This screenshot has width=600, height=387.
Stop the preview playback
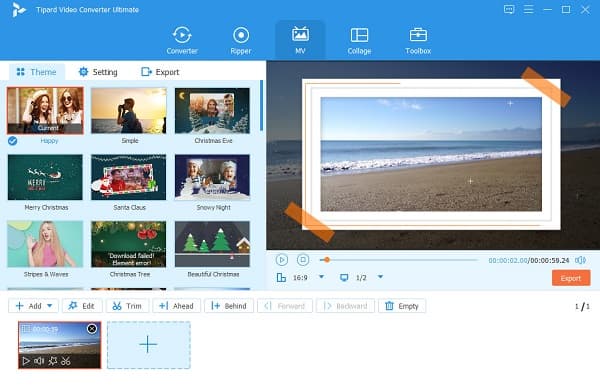[303, 260]
